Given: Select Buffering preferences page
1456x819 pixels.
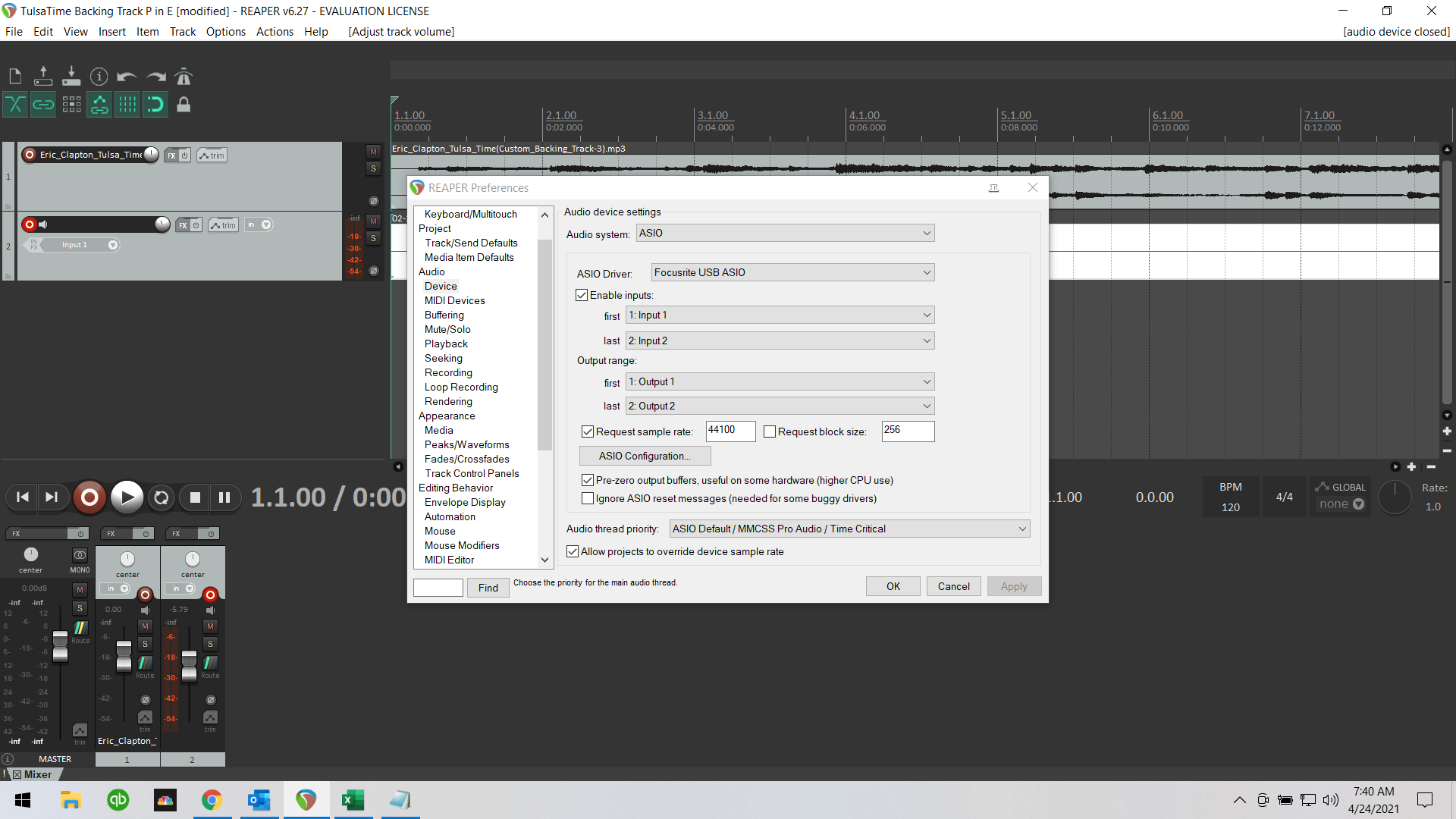Looking at the screenshot, I should (444, 315).
